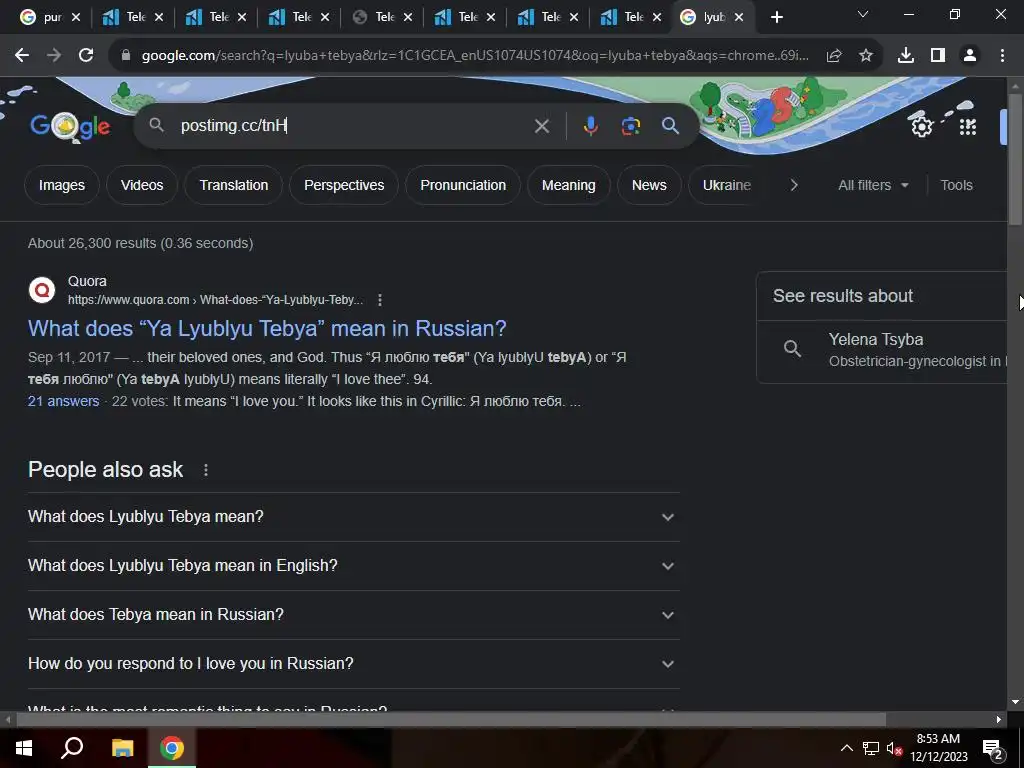1024x768 pixels.
Task: Open Google quick settings gear
Action: point(921,125)
